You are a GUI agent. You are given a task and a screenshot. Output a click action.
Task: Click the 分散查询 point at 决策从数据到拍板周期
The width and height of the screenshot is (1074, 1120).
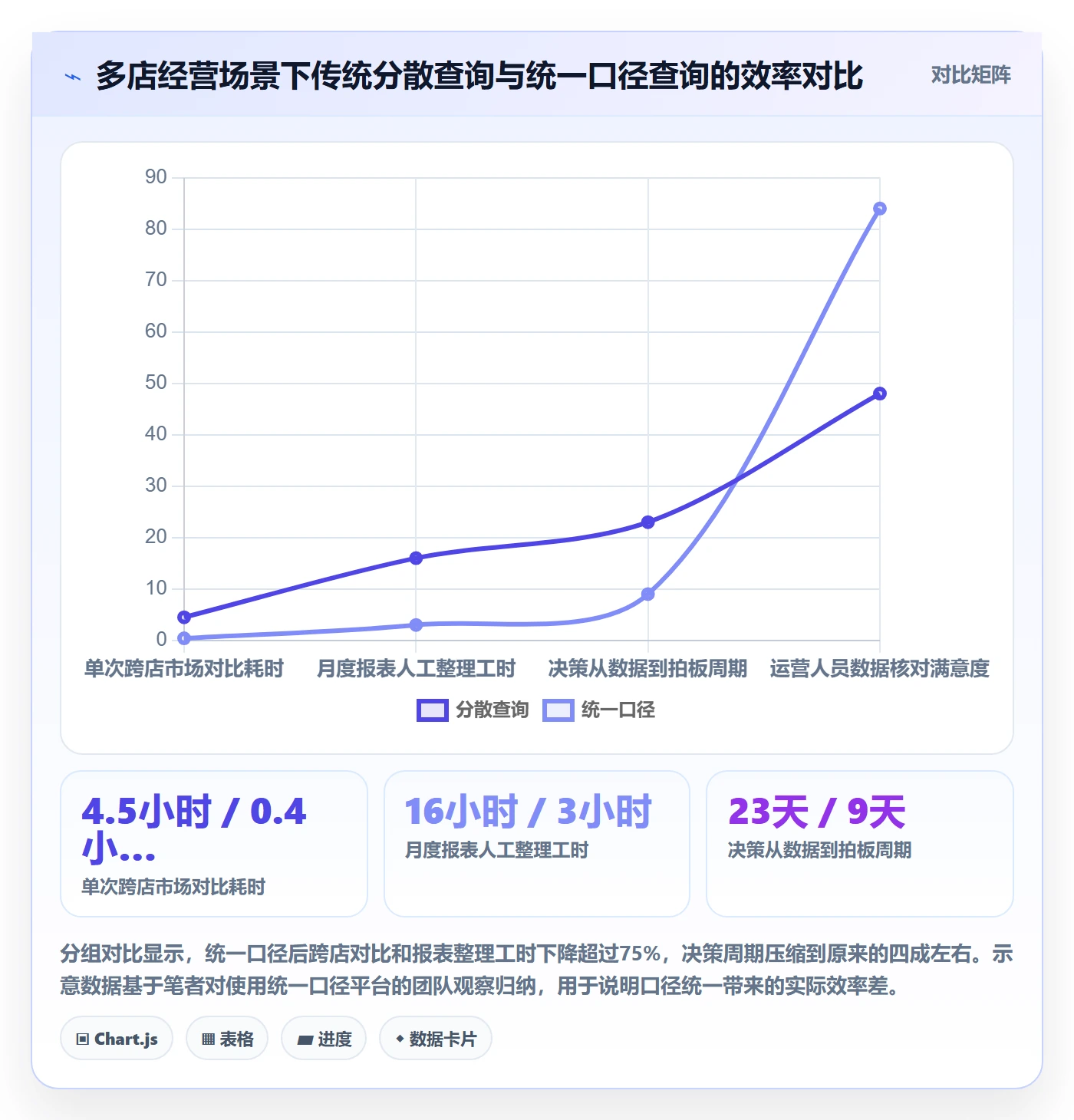coord(648,522)
